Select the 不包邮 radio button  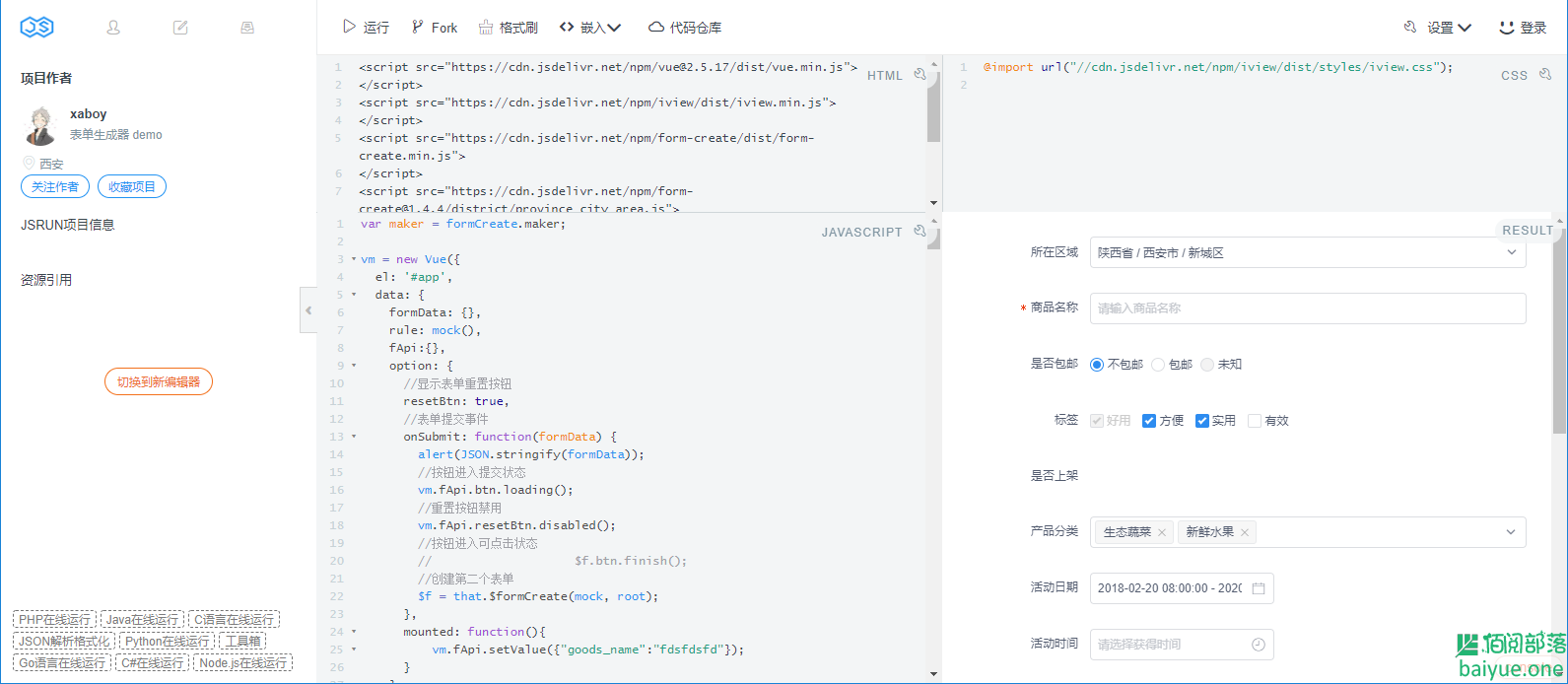[1097, 365]
